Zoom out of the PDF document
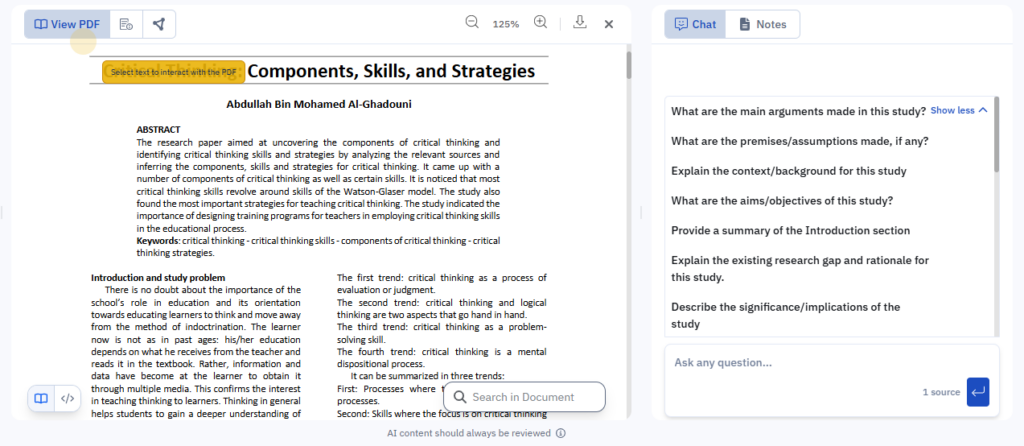 (x=472, y=23)
